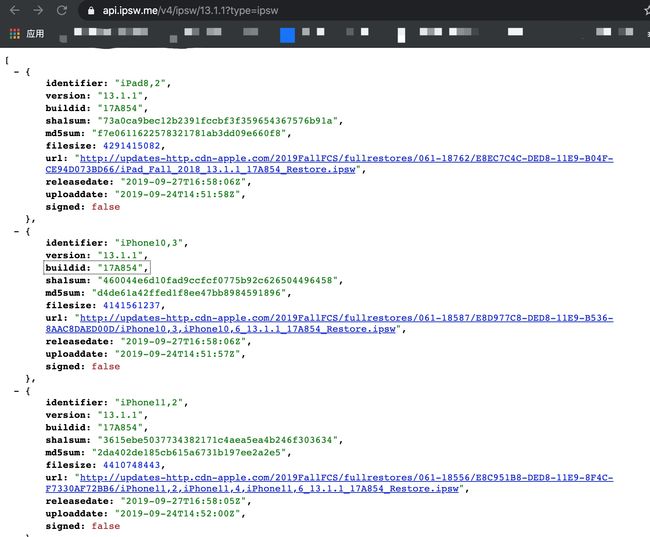Click the identifier value "iPhone10,3"
This screenshot has height=537, width=650.
tap(149, 243)
